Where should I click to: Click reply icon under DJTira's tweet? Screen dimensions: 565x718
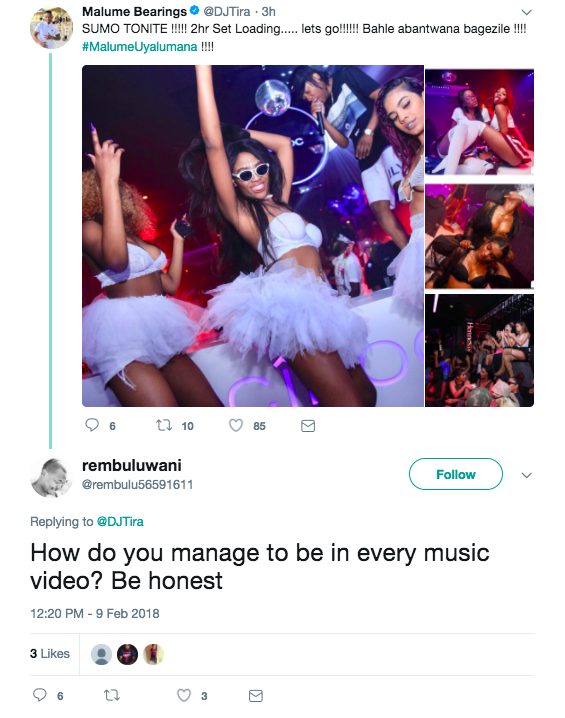(92, 425)
